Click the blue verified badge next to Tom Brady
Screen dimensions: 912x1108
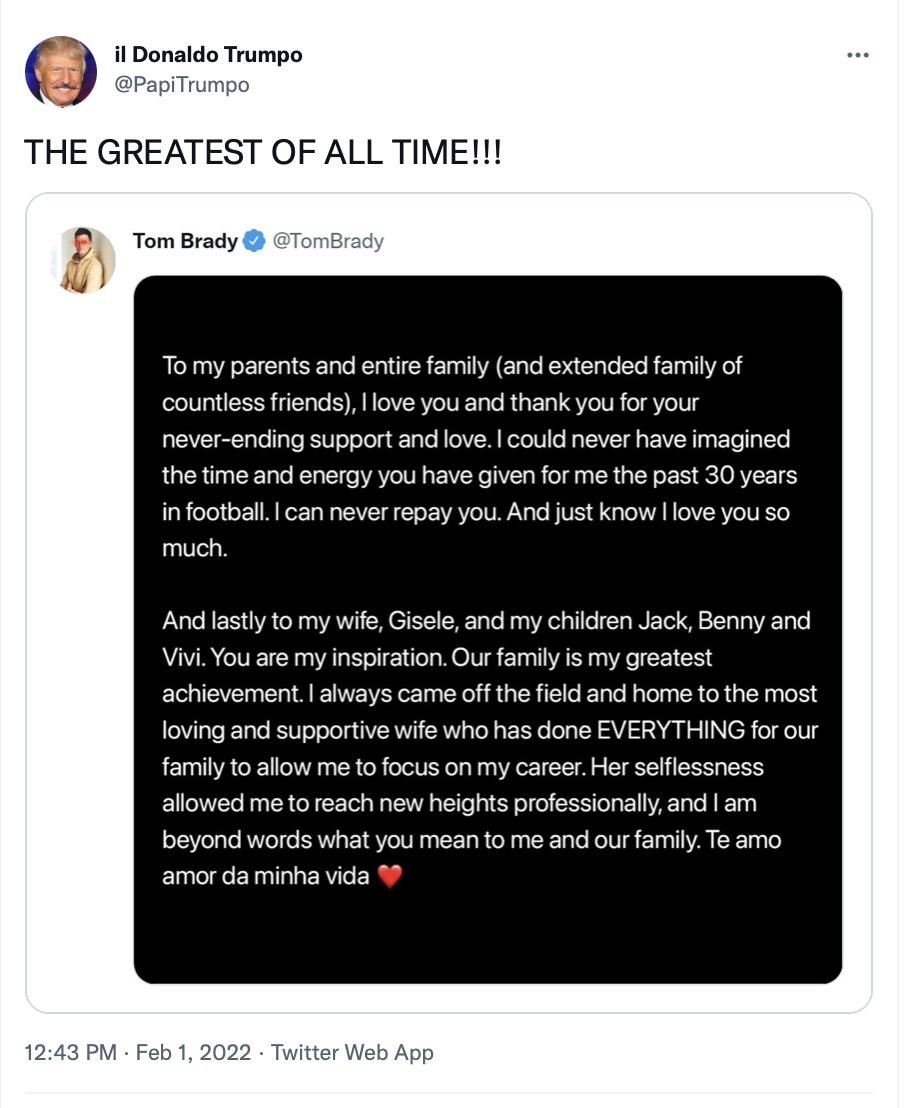tap(254, 241)
